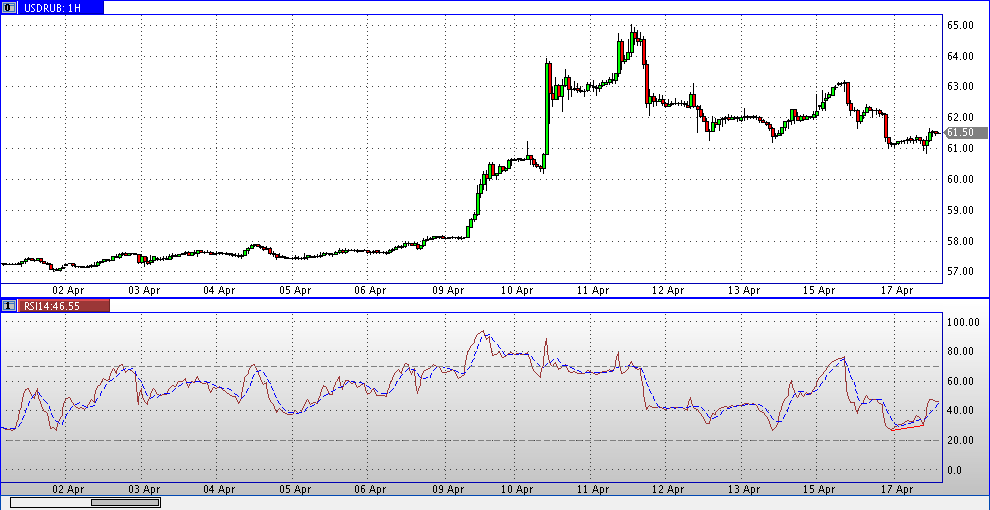Click 17 Apr on the RSI panel time axis

897,489
